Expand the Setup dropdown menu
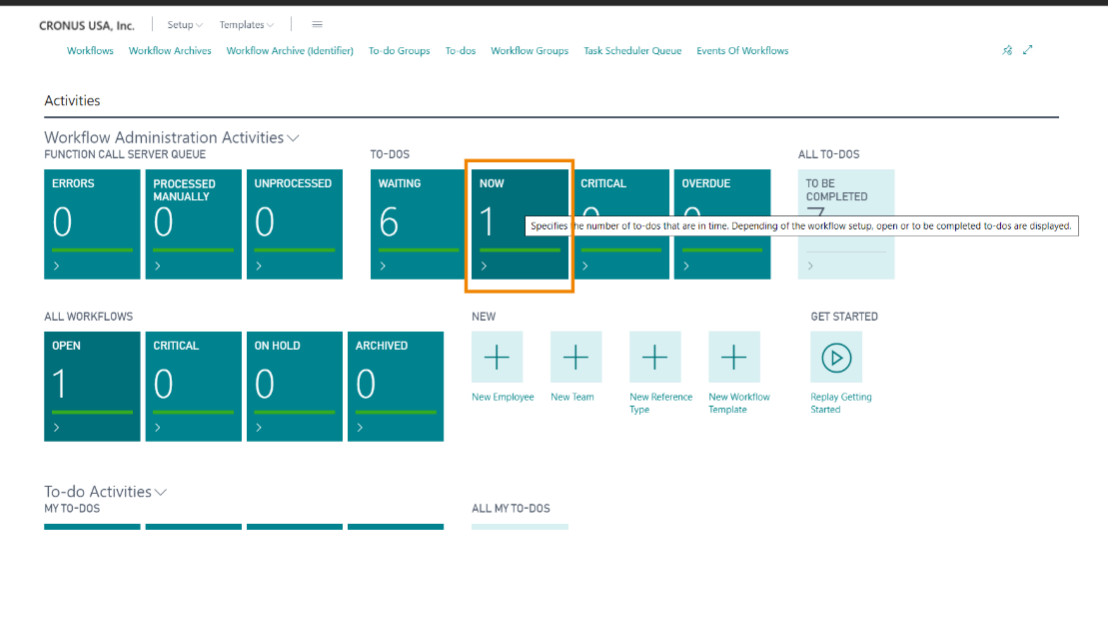 coord(185,25)
